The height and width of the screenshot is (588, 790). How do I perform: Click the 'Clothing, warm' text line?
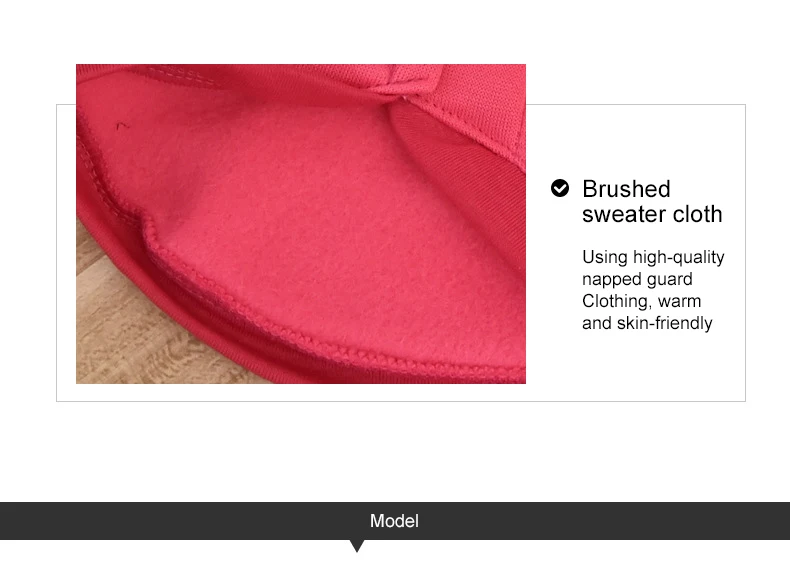coord(641,301)
